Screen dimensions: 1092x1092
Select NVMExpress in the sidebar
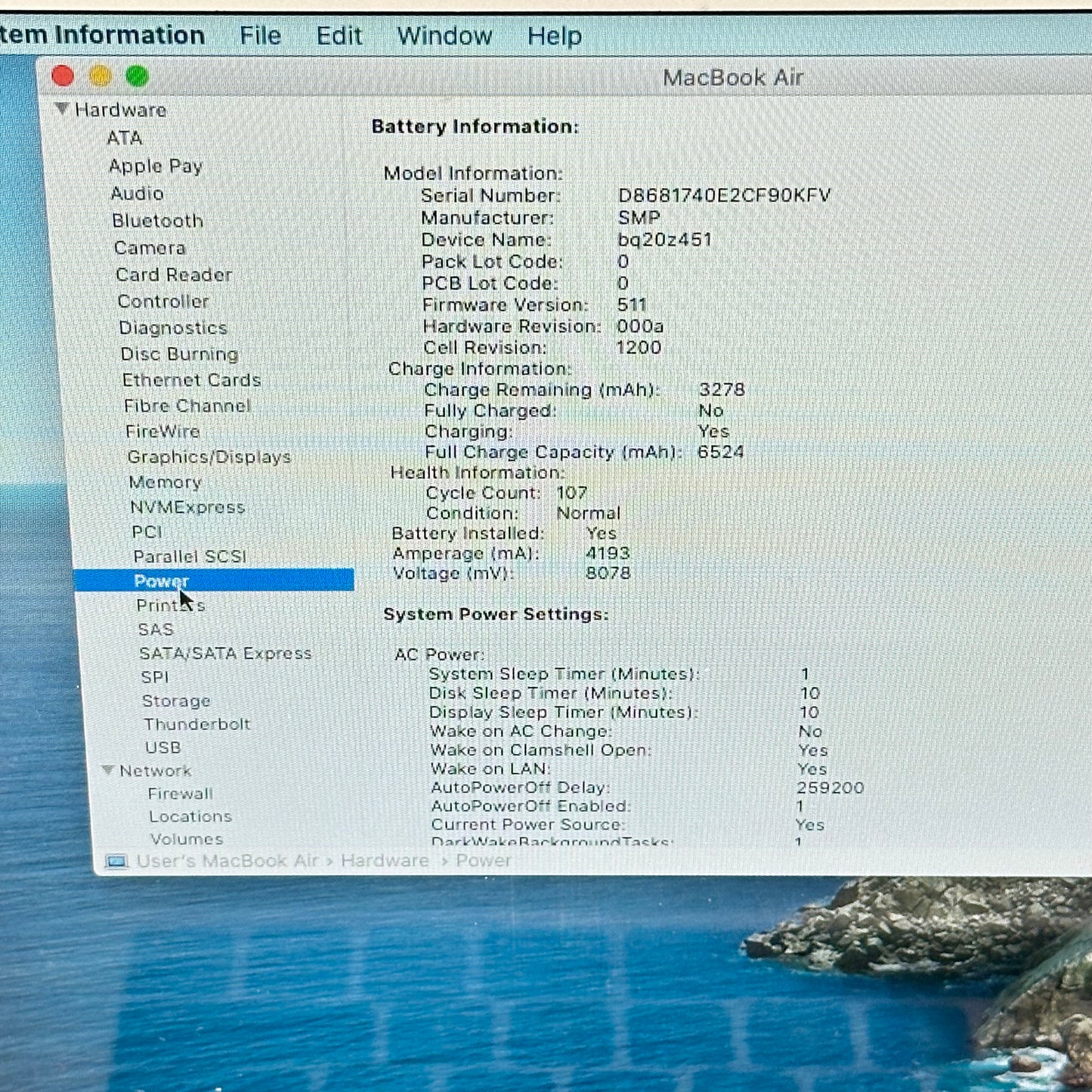point(187,507)
